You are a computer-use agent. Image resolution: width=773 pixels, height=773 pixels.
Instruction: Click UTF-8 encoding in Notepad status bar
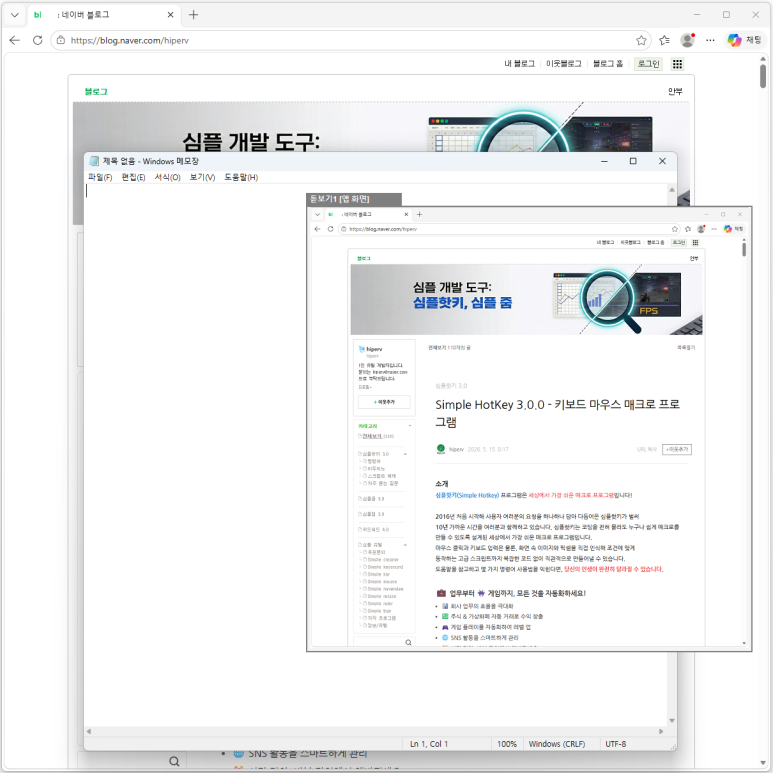point(616,744)
